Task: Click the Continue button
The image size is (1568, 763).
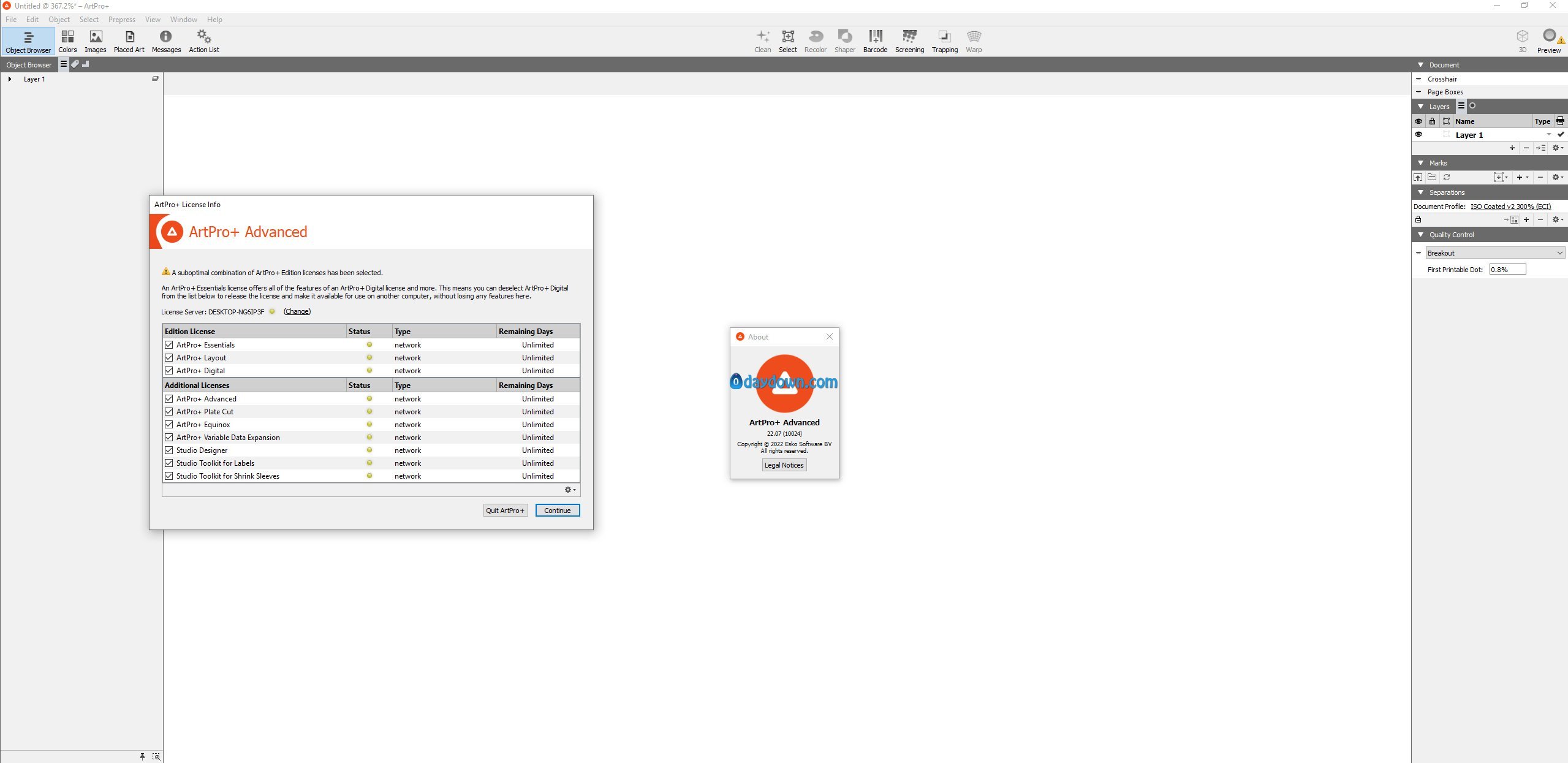Action: pyautogui.click(x=557, y=511)
